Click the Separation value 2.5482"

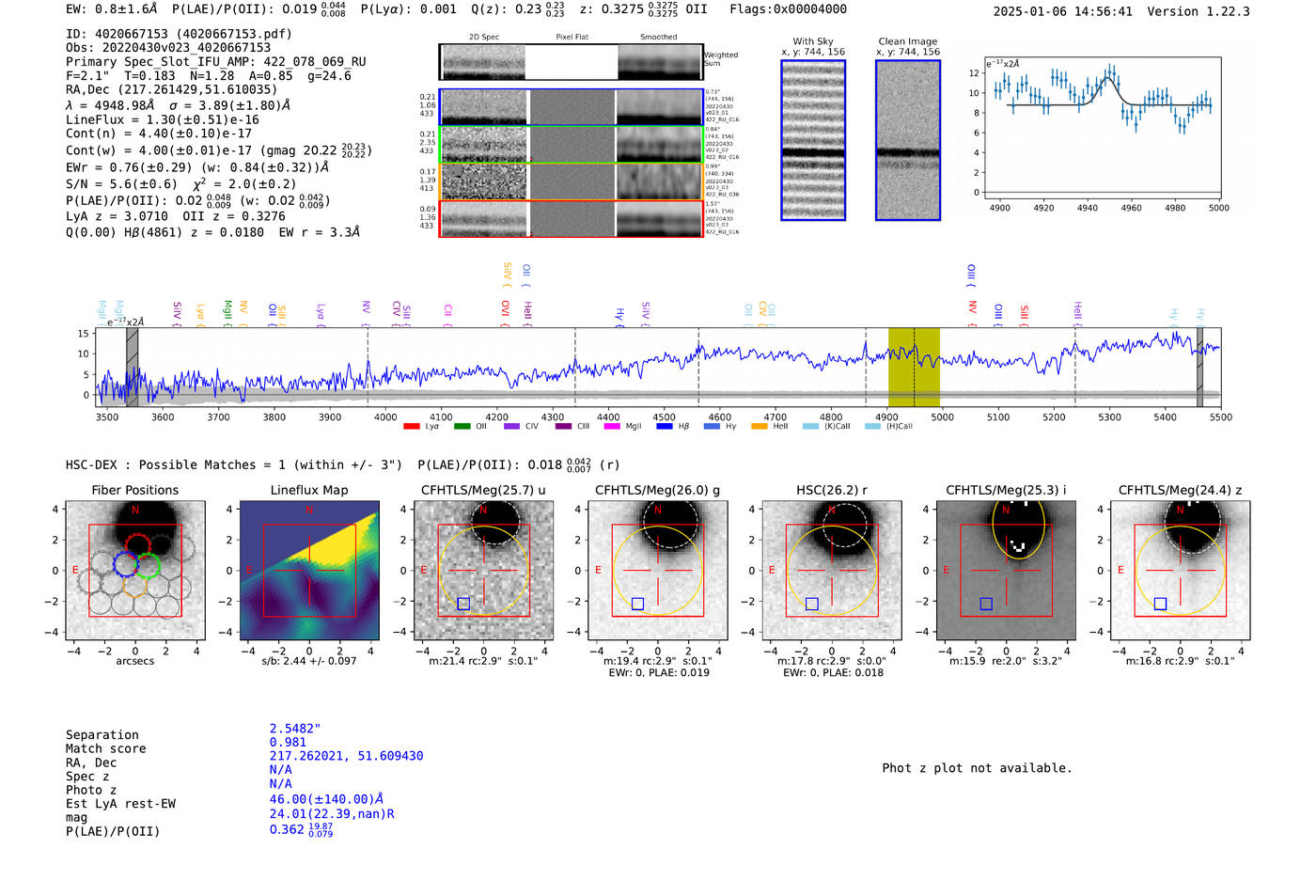click(x=295, y=729)
